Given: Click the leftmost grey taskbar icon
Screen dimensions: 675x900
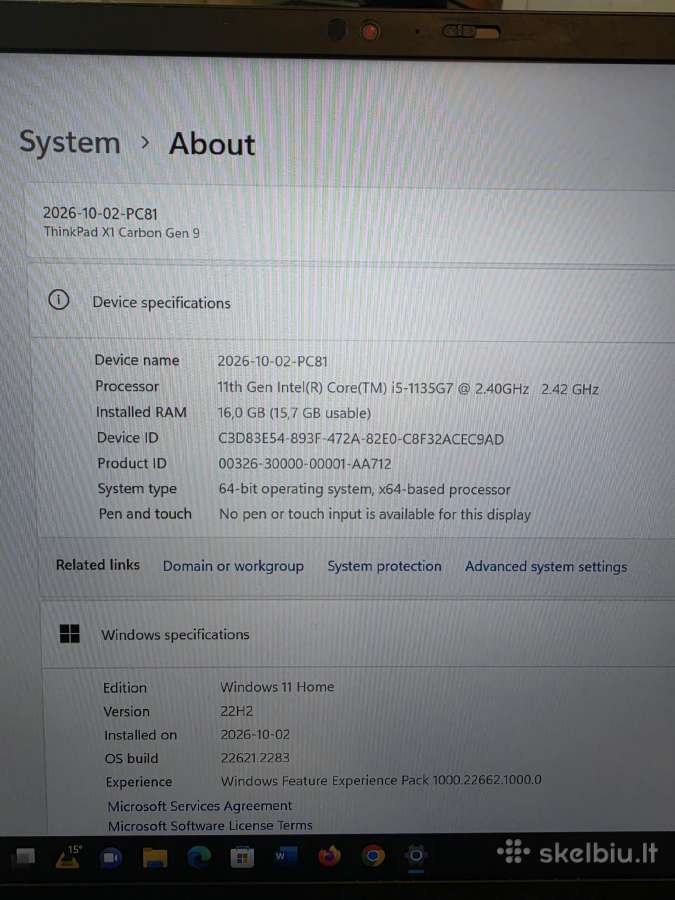Looking at the screenshot, I should pos(24,858).
